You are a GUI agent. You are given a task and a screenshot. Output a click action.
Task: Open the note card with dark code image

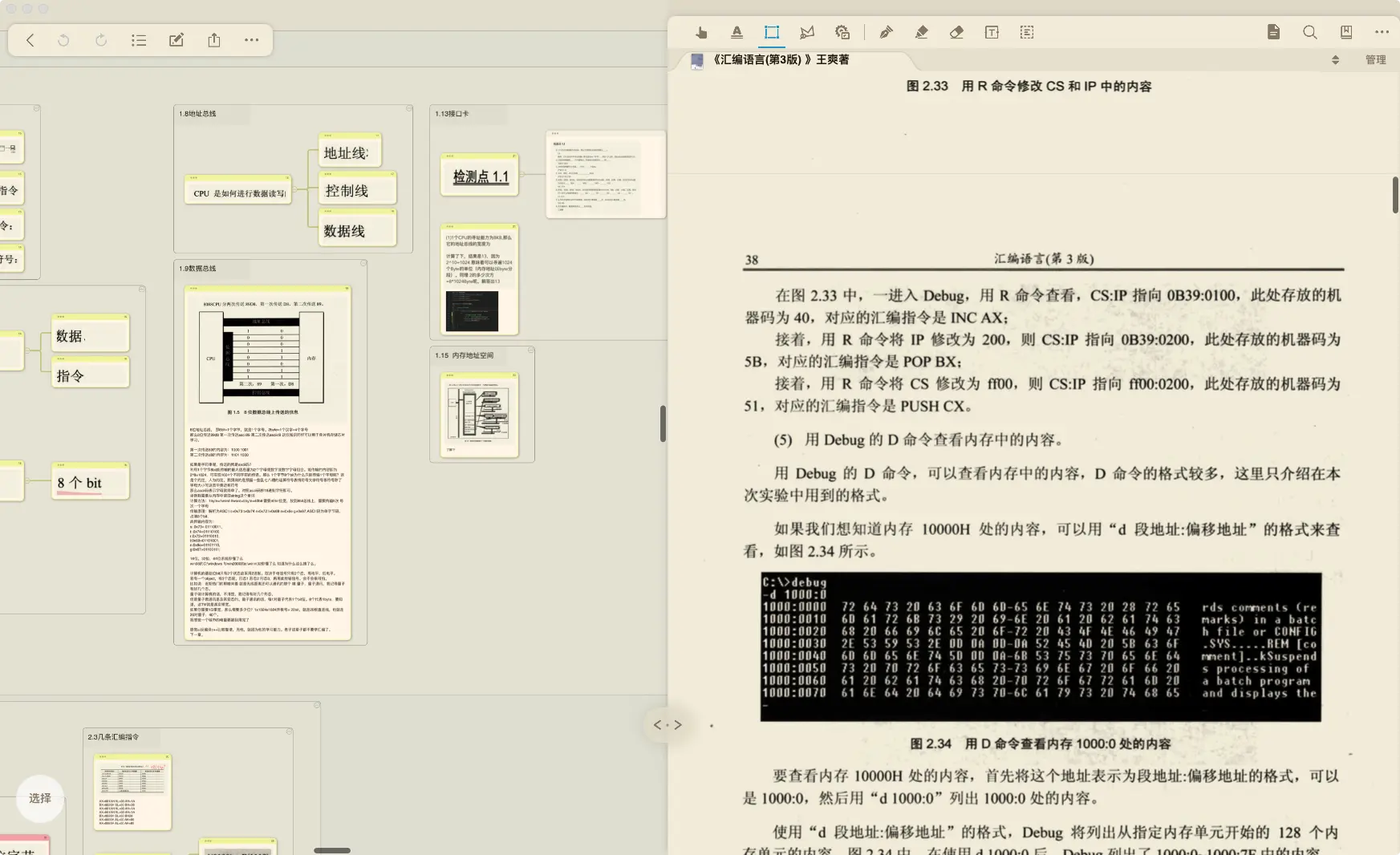click(480, 279)
